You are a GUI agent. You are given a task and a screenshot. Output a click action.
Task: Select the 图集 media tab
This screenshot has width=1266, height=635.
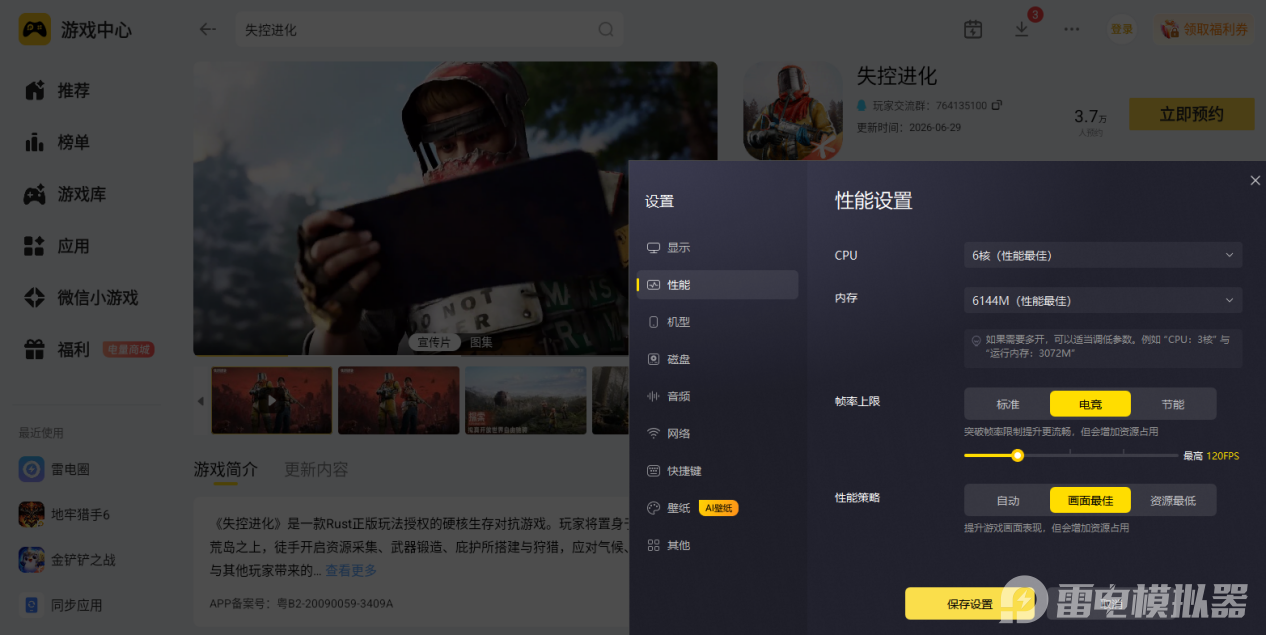point(481,342)
